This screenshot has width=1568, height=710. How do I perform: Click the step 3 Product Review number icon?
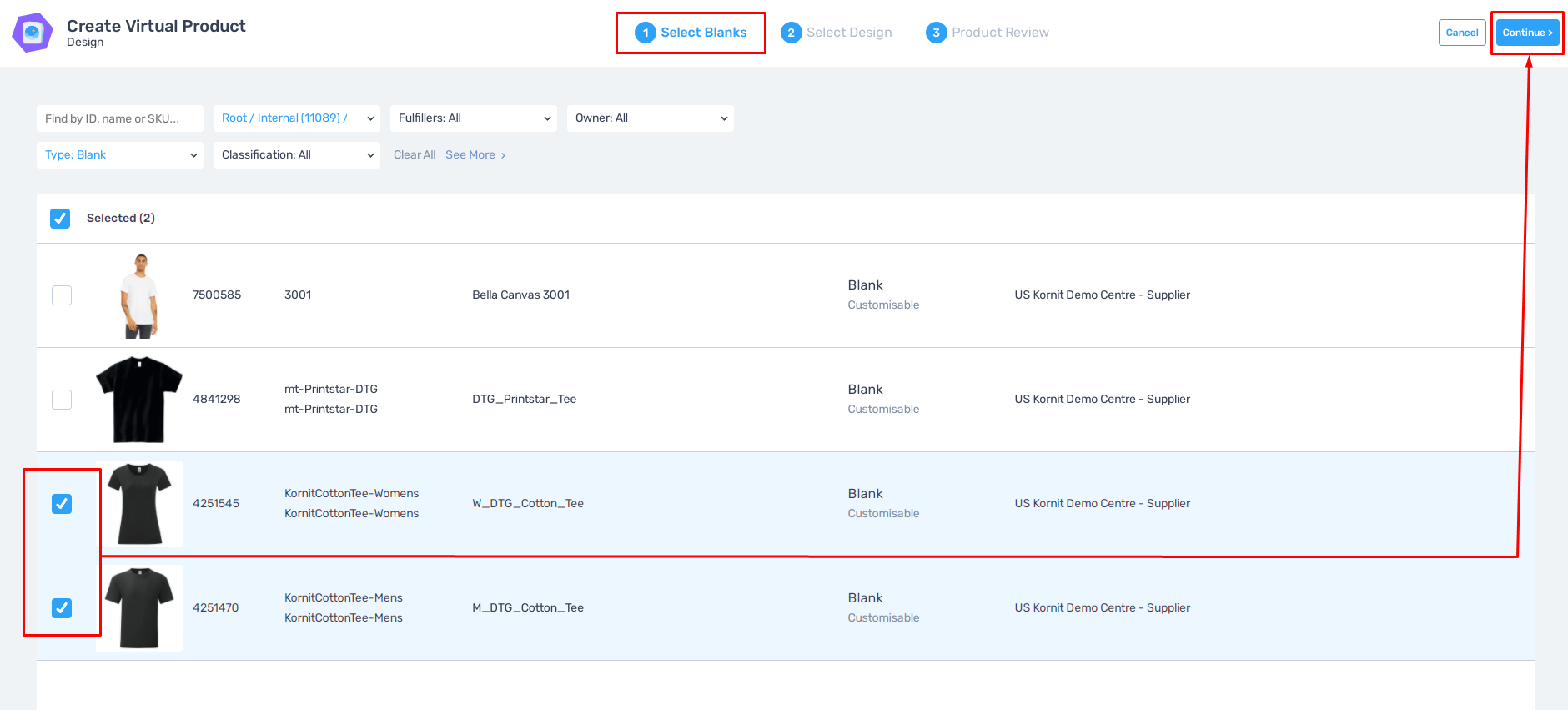(x=936, y=33)
